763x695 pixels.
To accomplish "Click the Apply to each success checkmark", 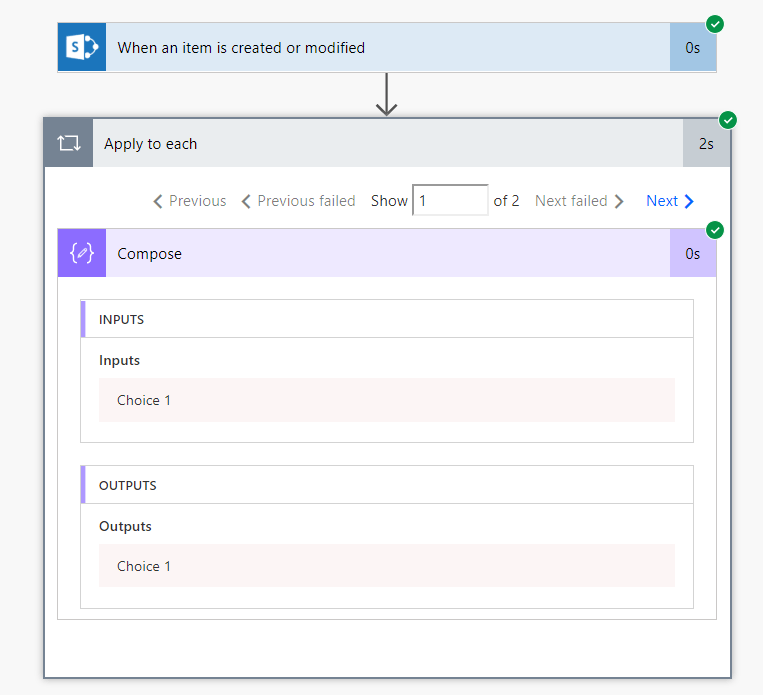I will (728, 120).
